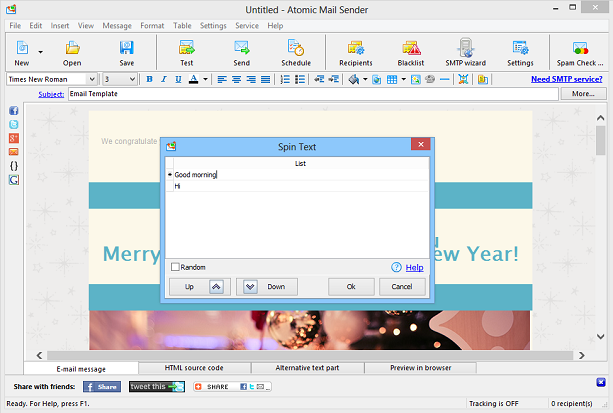Screen dimensions: 613x413
Task: Confirm with Ok in Spin Text dialog
Action: pos(351,287)
